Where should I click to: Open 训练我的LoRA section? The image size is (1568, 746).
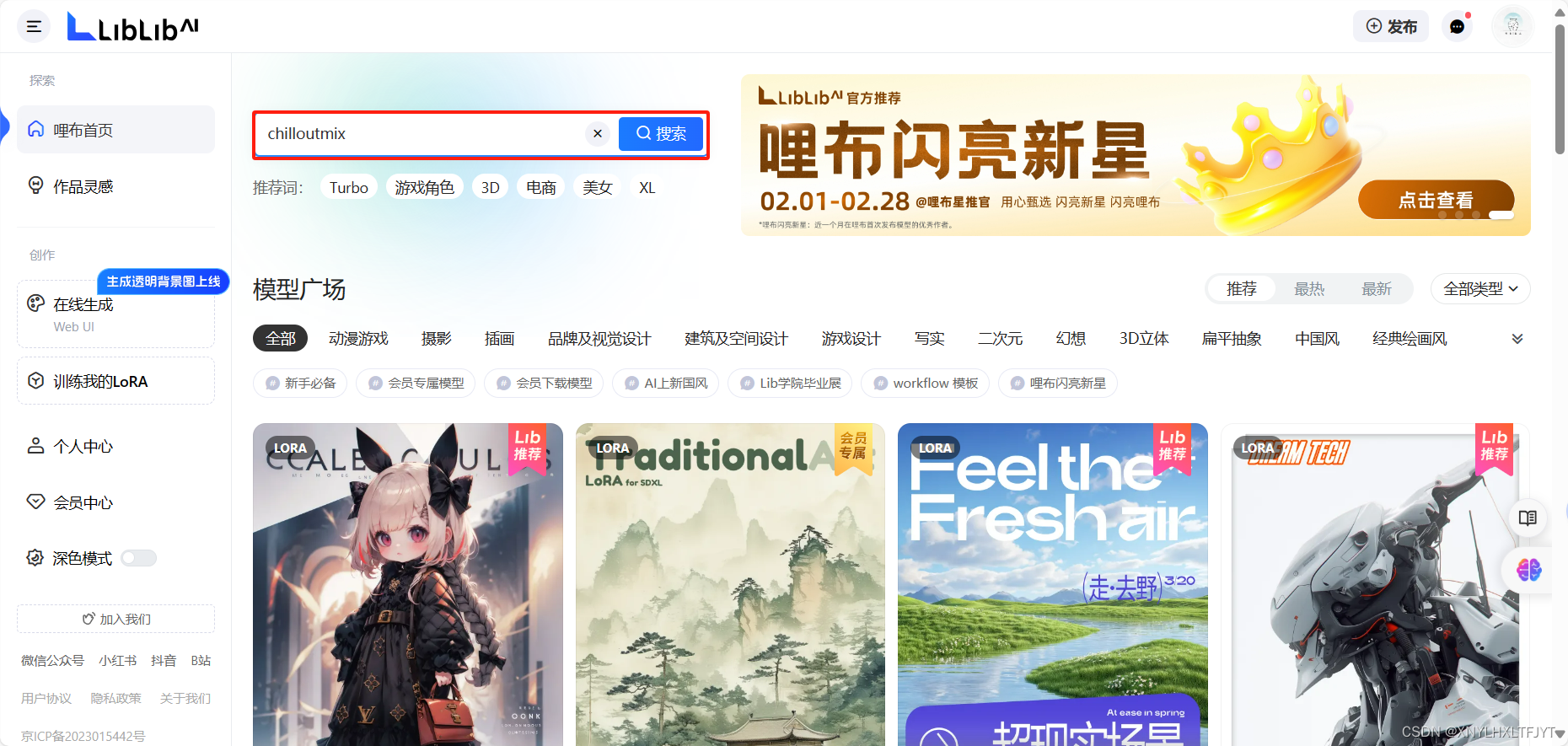(115, 381)
